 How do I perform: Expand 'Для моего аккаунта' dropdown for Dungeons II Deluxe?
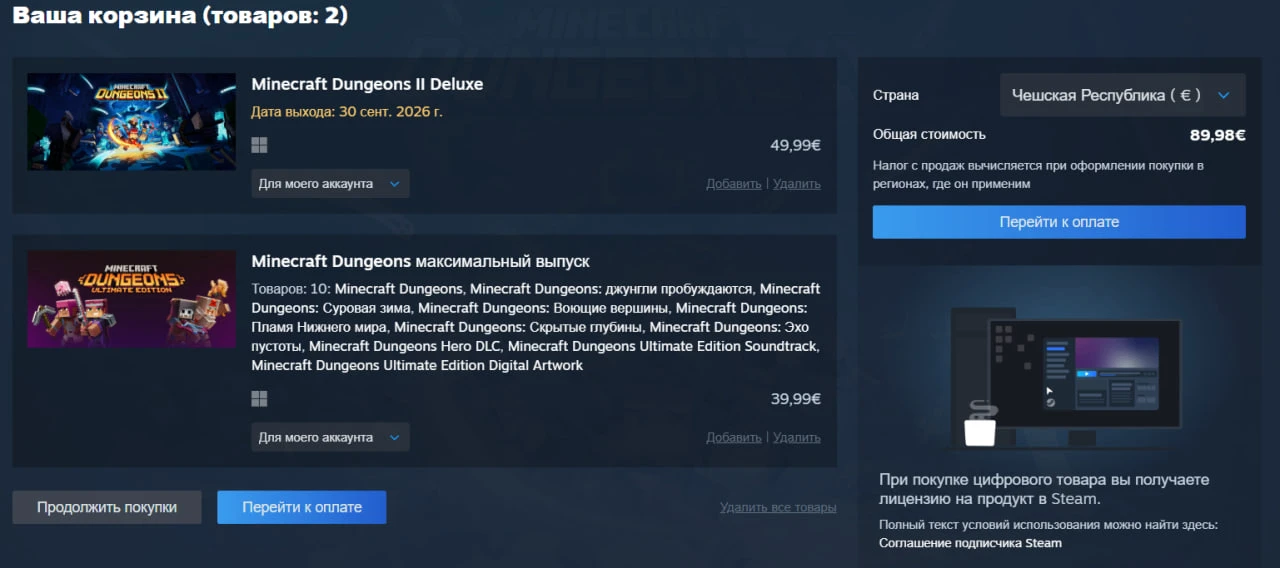click(x=330, y=184)
